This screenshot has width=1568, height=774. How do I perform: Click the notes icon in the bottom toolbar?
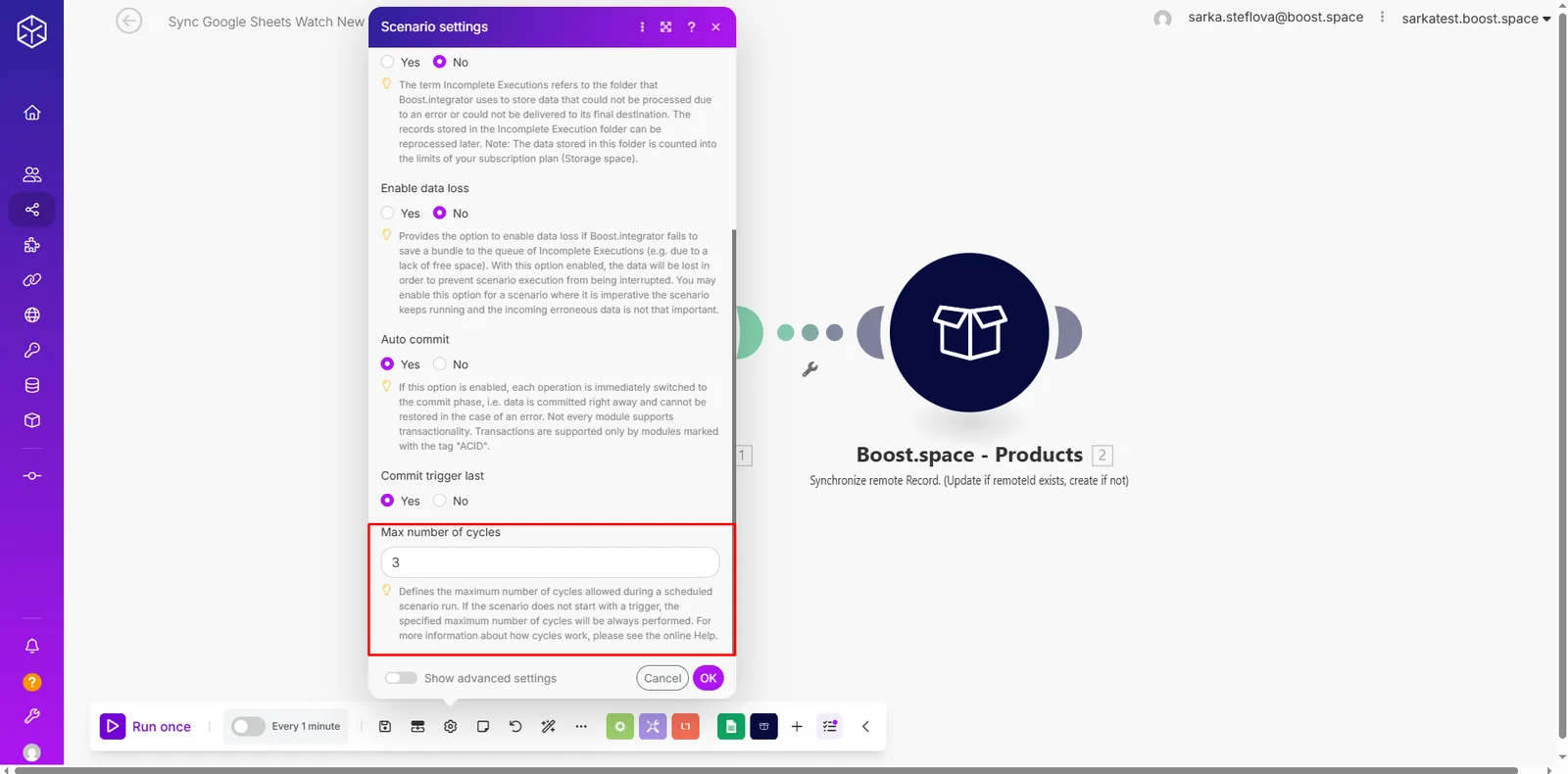click(483, 726)
